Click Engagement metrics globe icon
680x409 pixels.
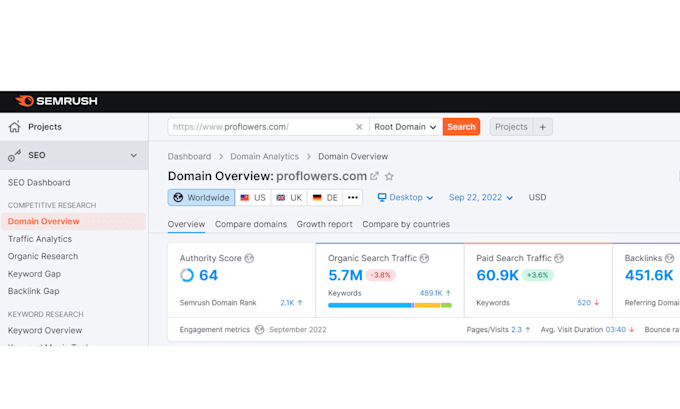tap(259, 330)
